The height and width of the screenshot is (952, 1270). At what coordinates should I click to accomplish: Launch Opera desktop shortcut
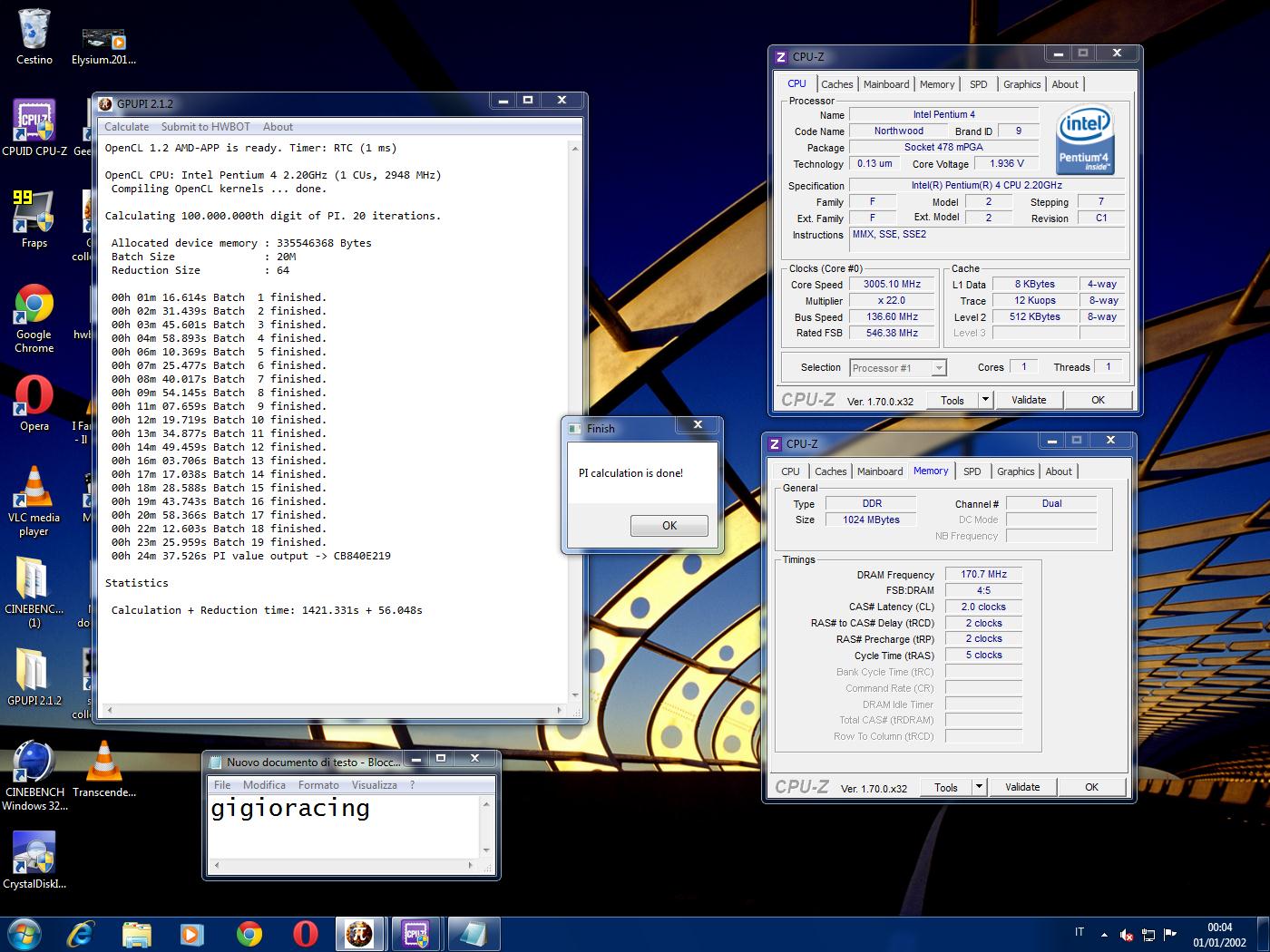coord(34,403)
